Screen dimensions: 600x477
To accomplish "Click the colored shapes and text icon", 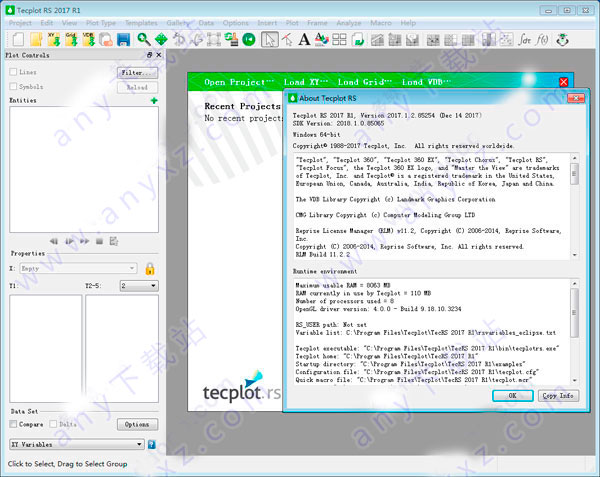I will tap(322, 39).
